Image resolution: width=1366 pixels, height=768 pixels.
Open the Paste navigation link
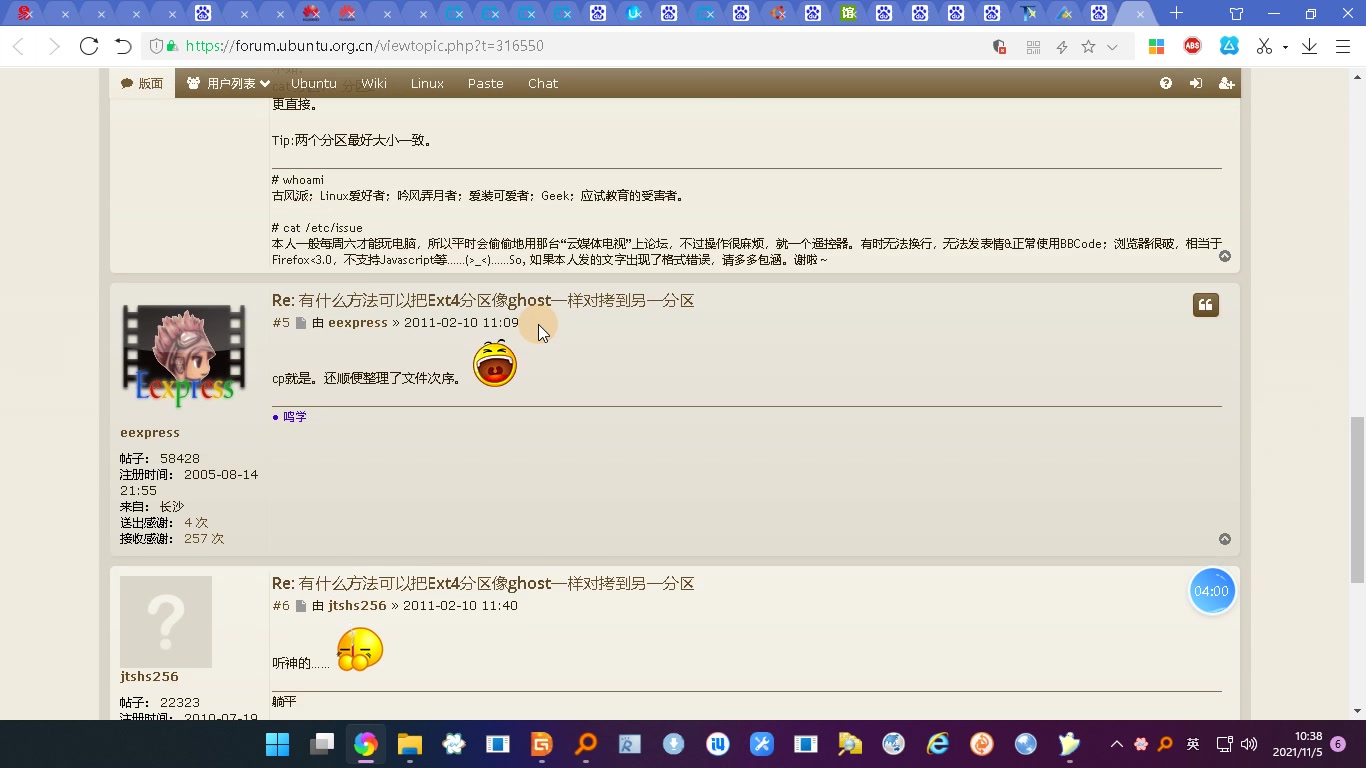[486, 83]
